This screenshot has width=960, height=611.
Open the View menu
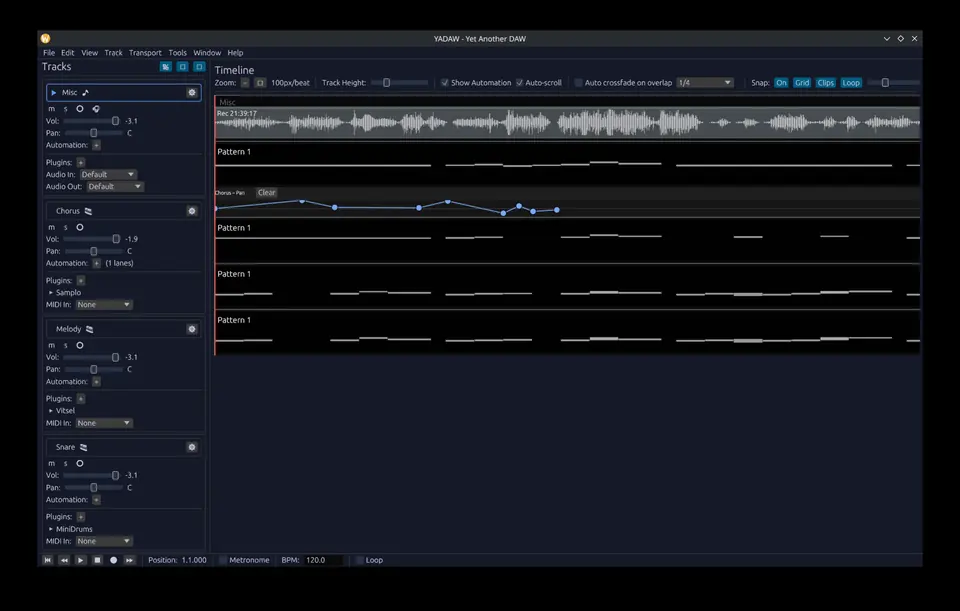[89, 53]
